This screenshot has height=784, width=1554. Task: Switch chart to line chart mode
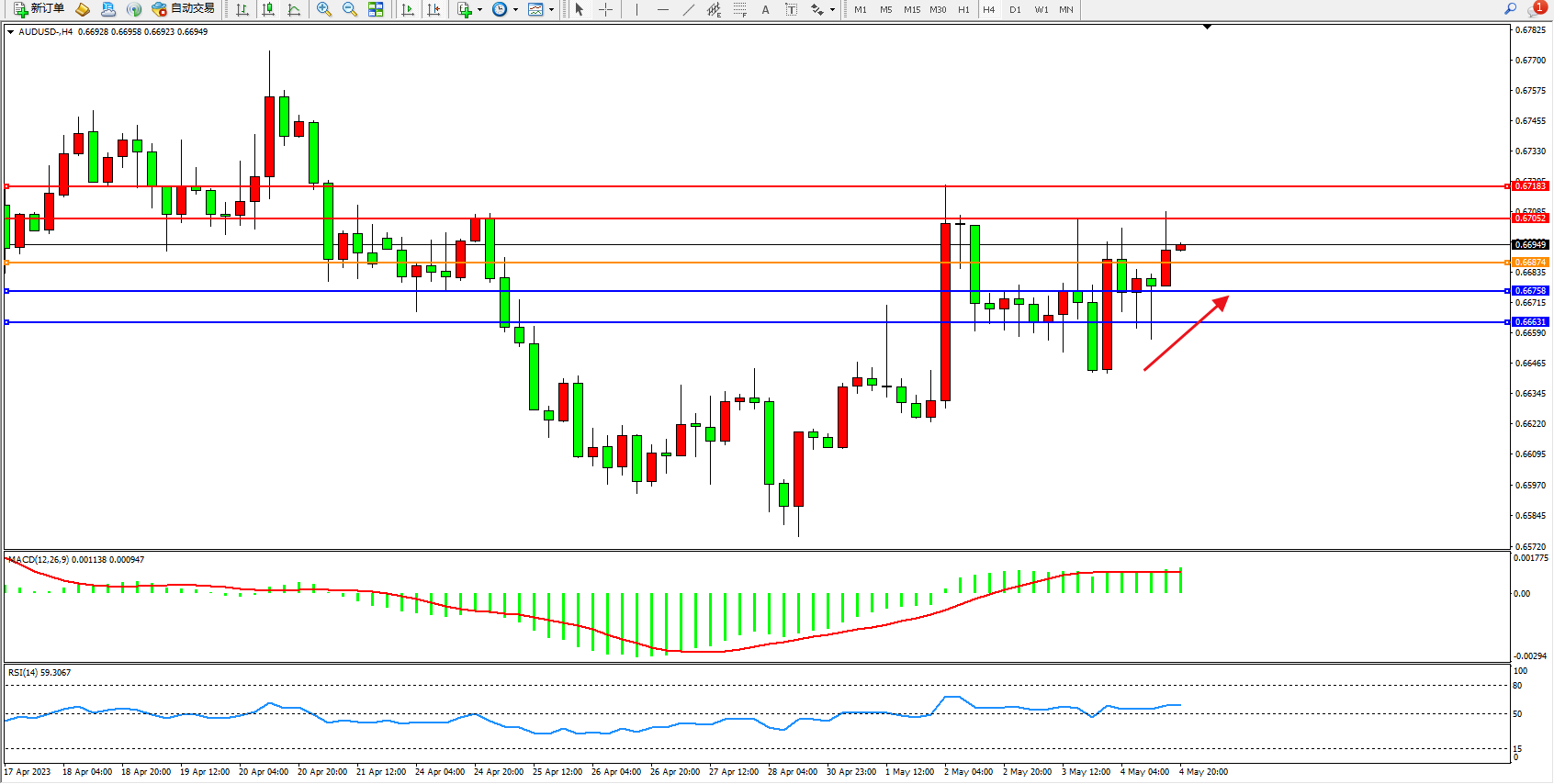pyautogui.click(x=294, y=9)
